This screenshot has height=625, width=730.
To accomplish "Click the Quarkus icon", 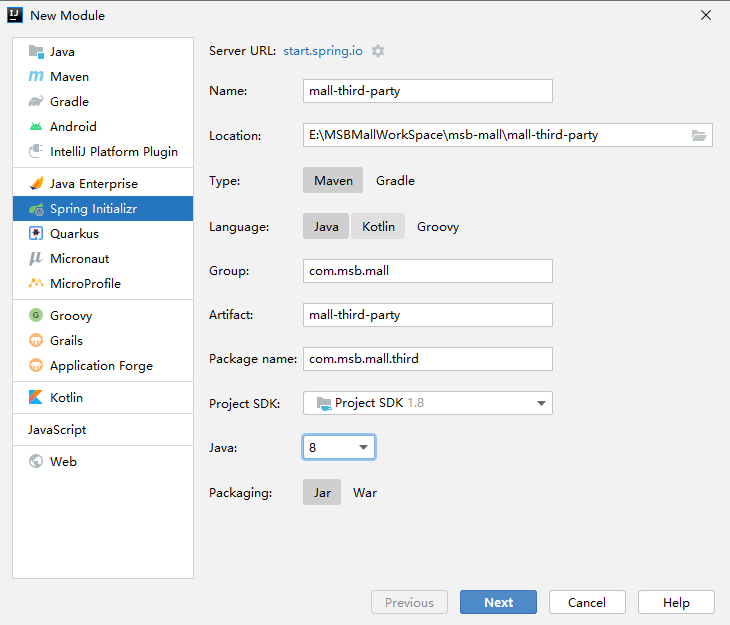I will (x=36, y=233).
